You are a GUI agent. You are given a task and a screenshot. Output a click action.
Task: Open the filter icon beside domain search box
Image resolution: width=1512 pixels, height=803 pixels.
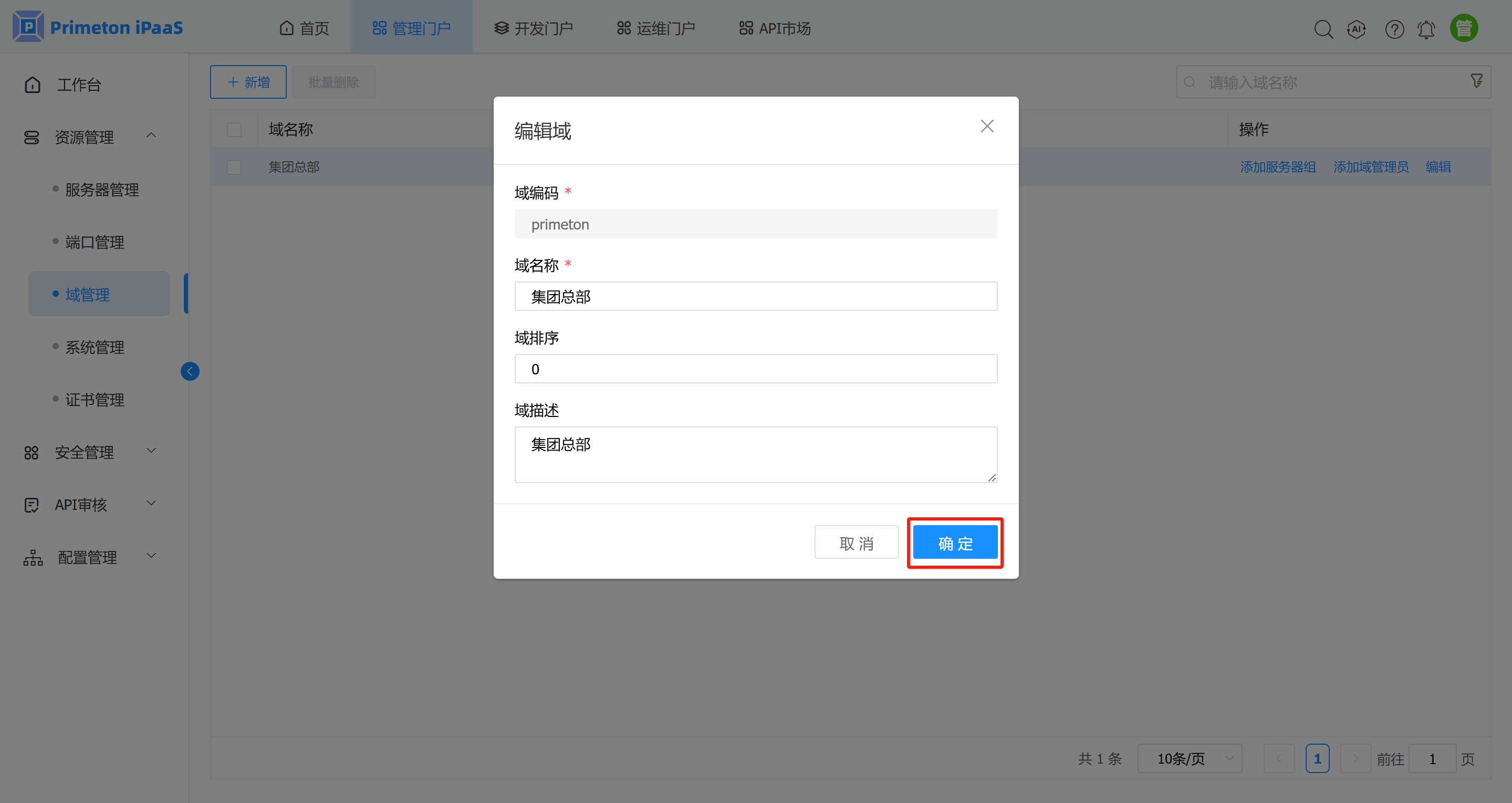coord(1477,81)
